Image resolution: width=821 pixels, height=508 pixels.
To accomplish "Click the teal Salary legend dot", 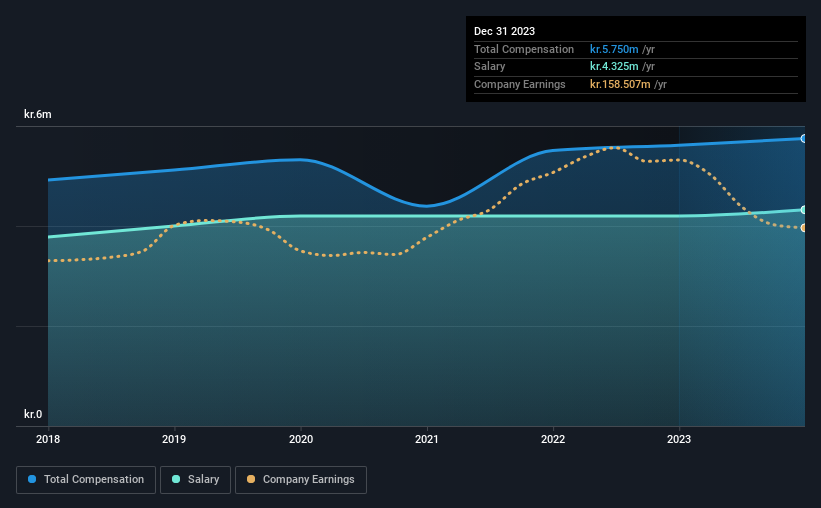I will [176, 479].
